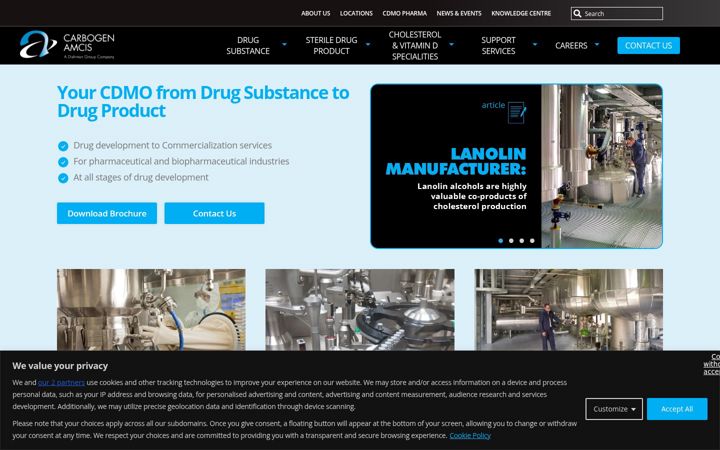The image size is (720, 450).
Task: Visit the Knowledge Centre
Action: pyautogui.click(x=521, y=13)
